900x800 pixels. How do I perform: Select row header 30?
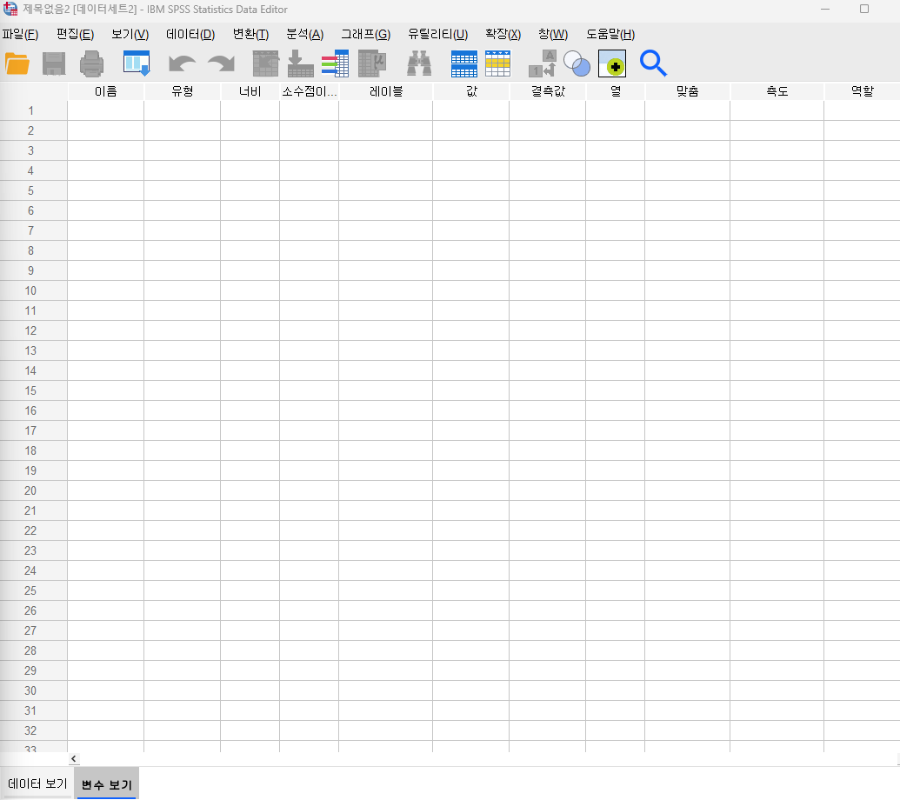33,691
